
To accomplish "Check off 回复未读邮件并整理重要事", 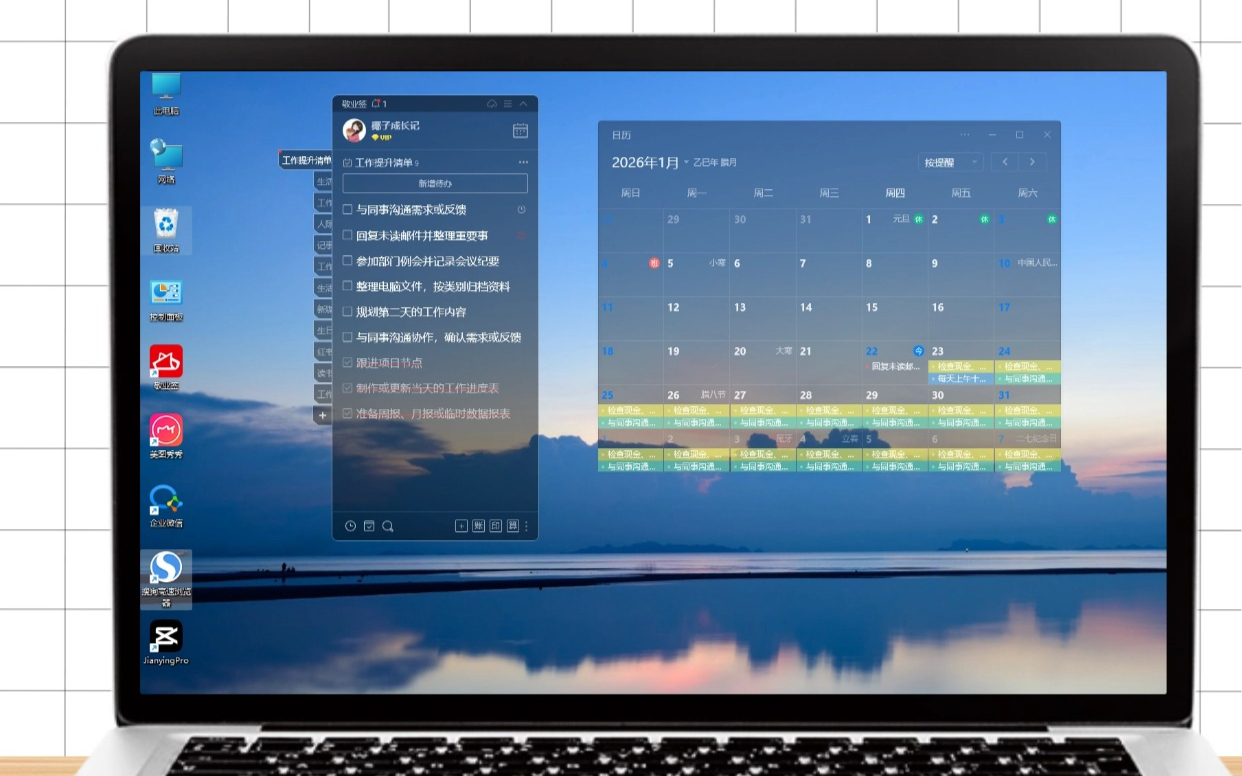I will (x=347, y=236).
